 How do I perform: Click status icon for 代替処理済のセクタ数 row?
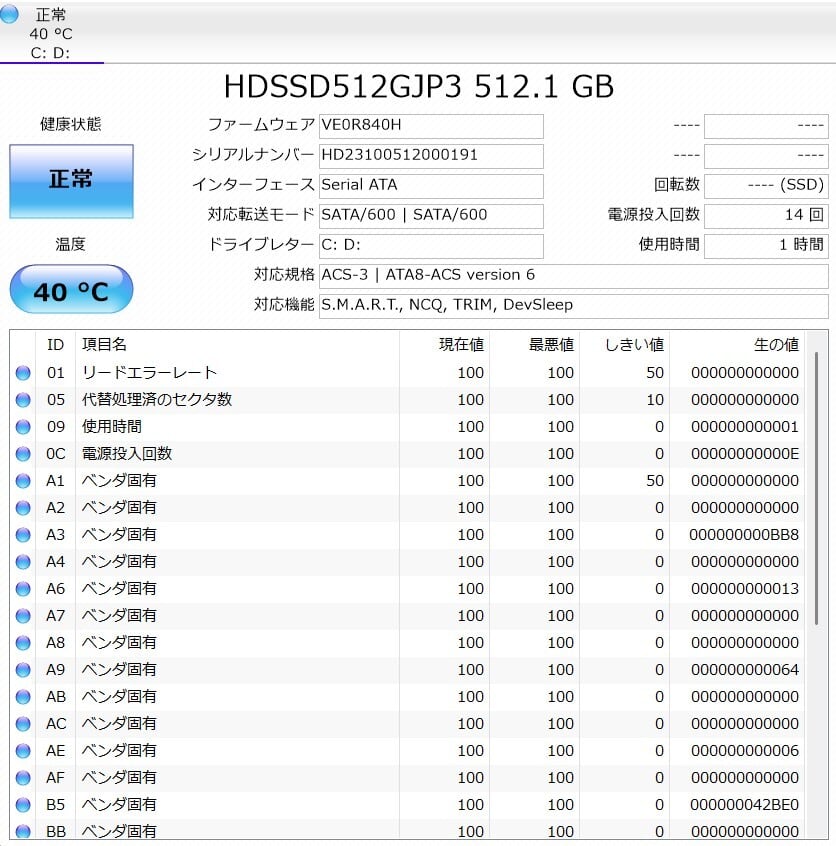pyautogui.click(x=23, y=400)
